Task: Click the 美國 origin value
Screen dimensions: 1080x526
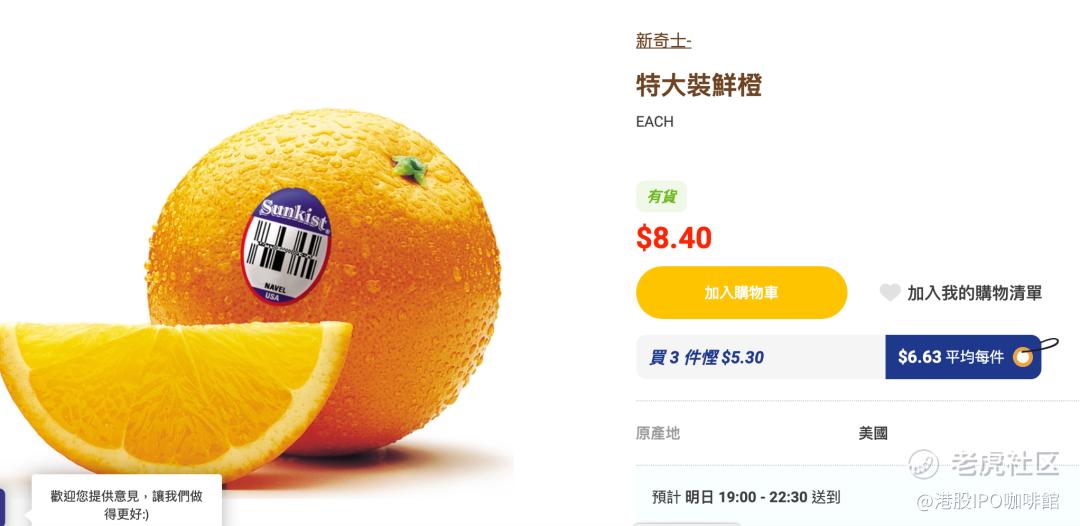Action: tap(873, 433)
